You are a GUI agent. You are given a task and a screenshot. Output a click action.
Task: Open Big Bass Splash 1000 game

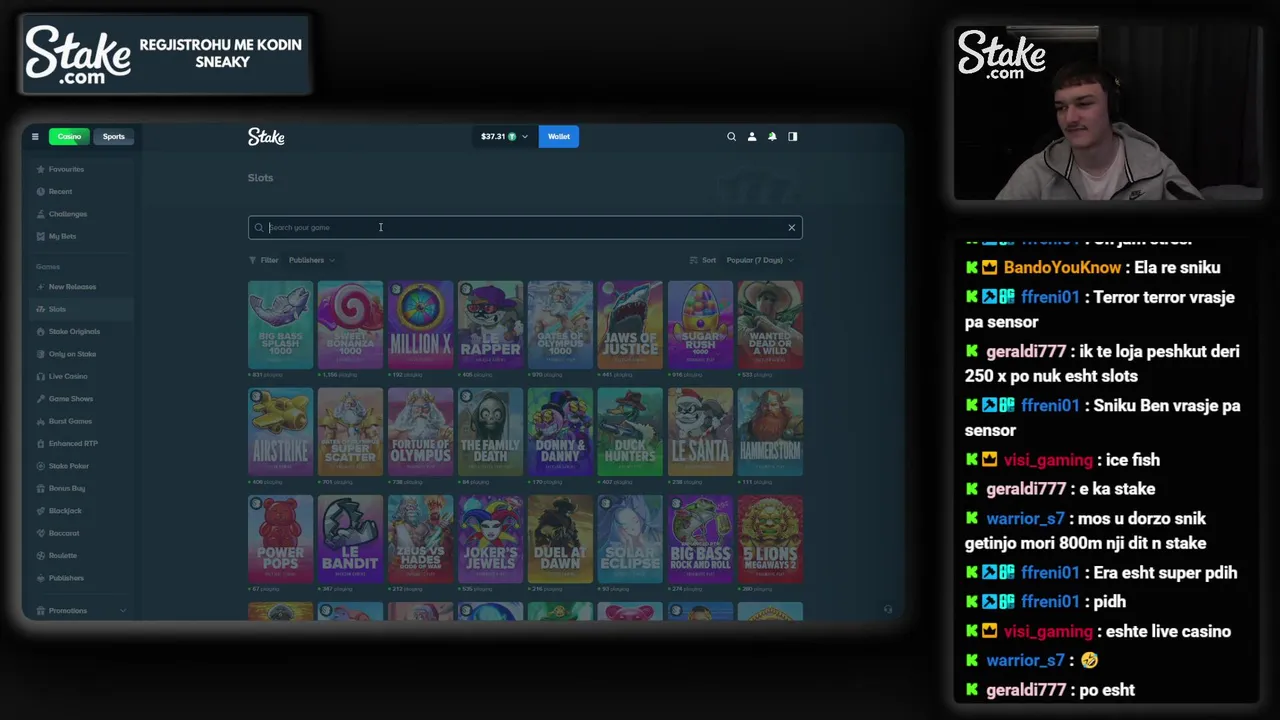point(280,325)
